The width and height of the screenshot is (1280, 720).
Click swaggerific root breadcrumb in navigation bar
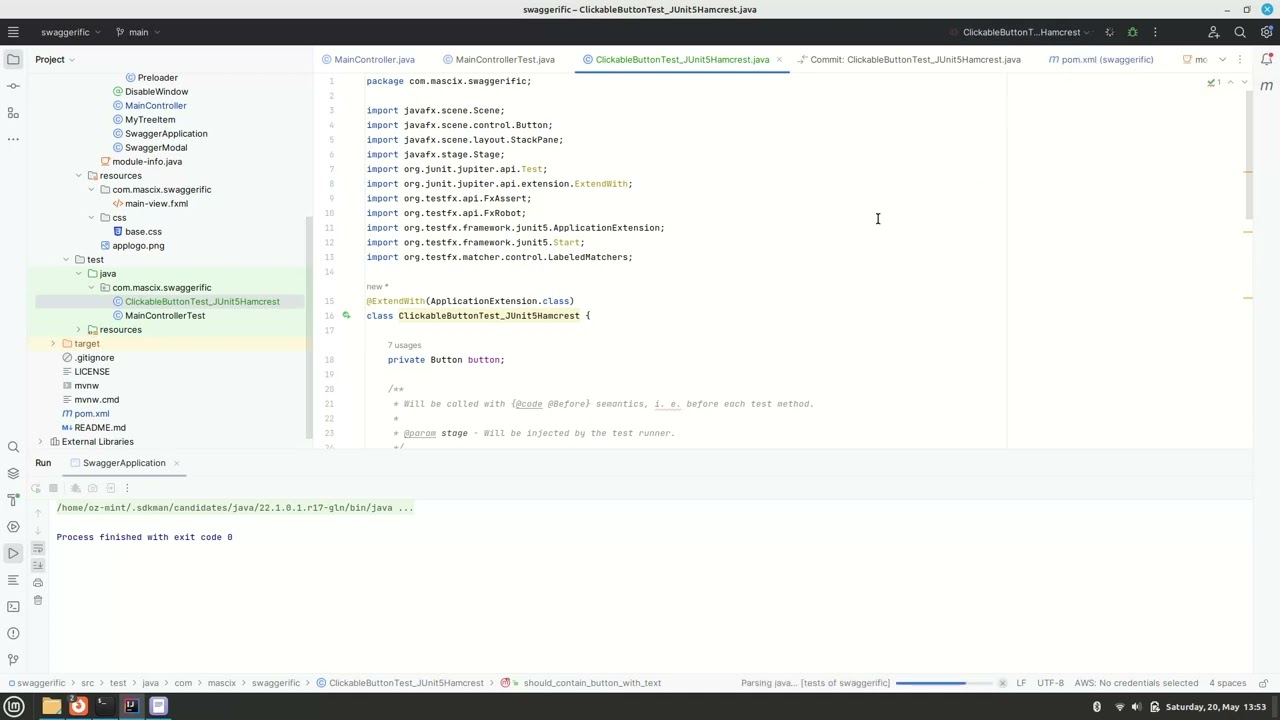point(36,683)
